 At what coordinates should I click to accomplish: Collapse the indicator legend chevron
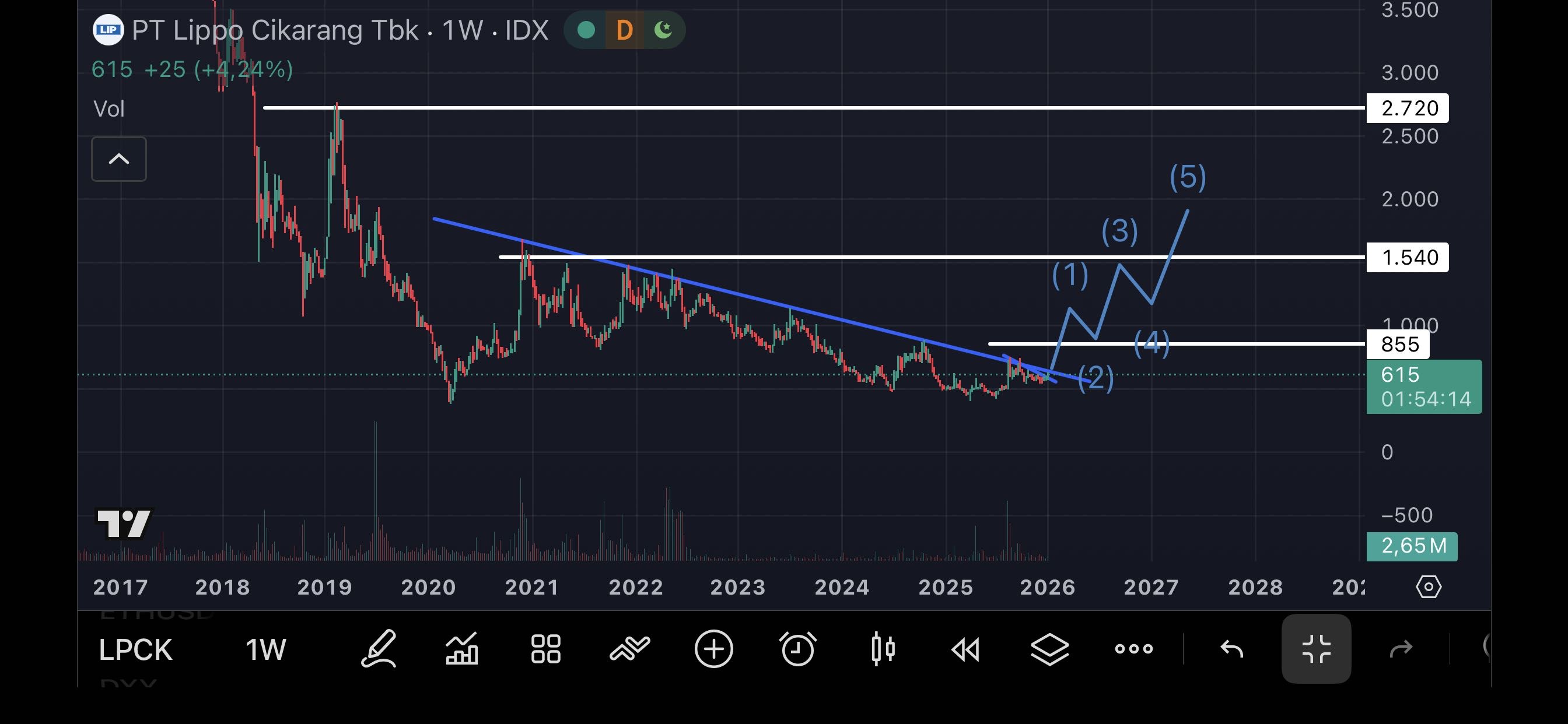(118, 159)
